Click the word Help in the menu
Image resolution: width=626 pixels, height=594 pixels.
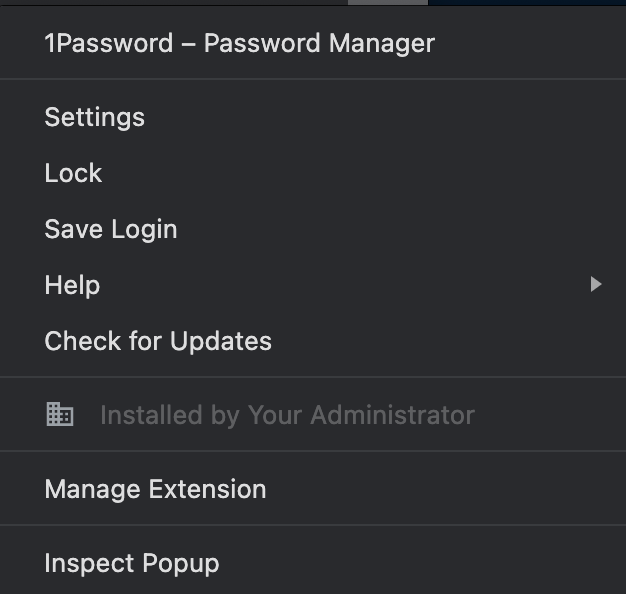pos(72,285)
